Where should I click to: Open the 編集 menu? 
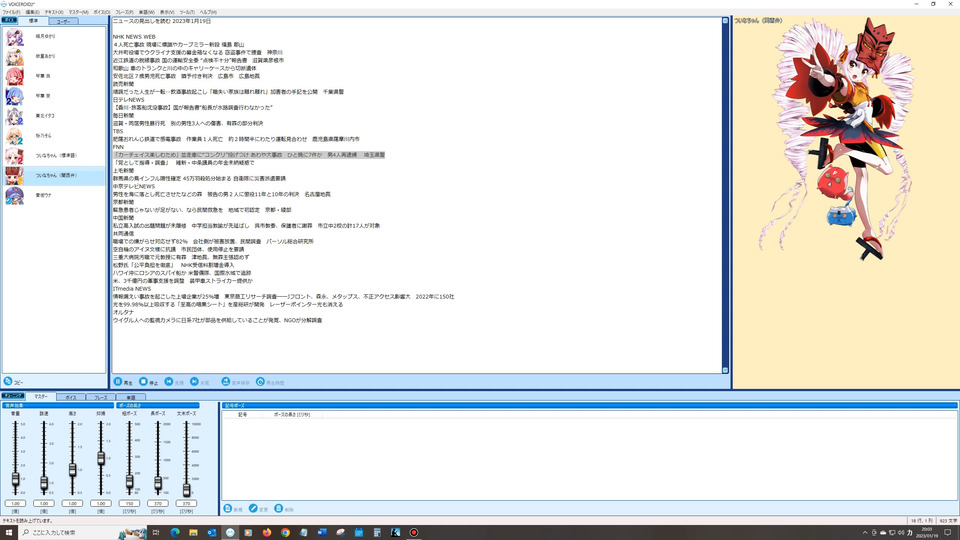(32, 12)
